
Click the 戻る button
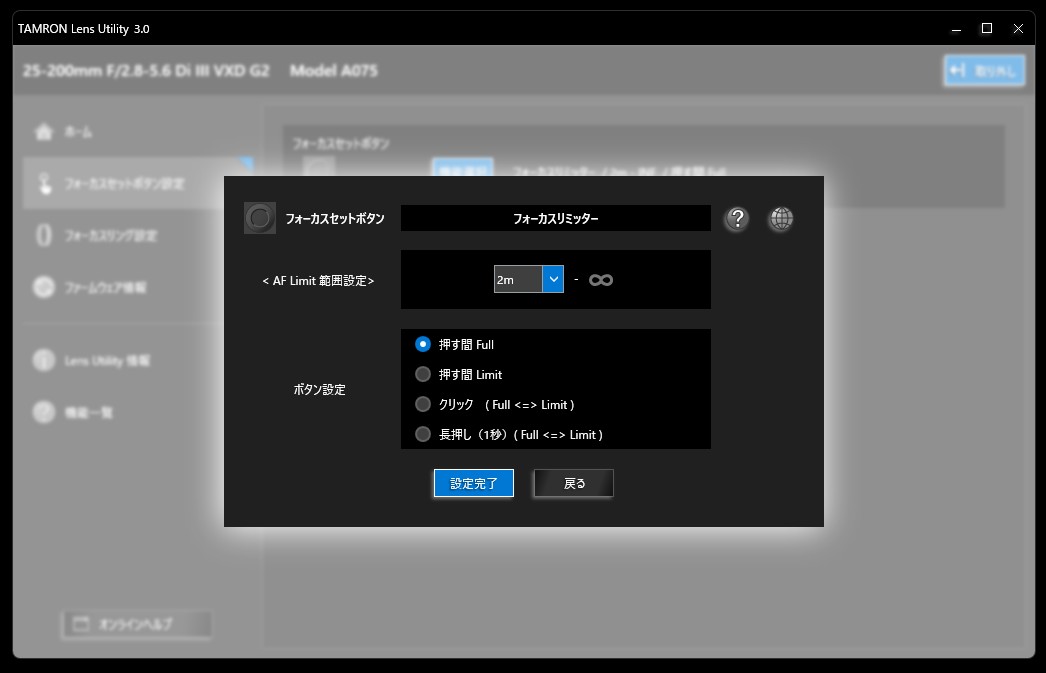(x=573, y=483)
